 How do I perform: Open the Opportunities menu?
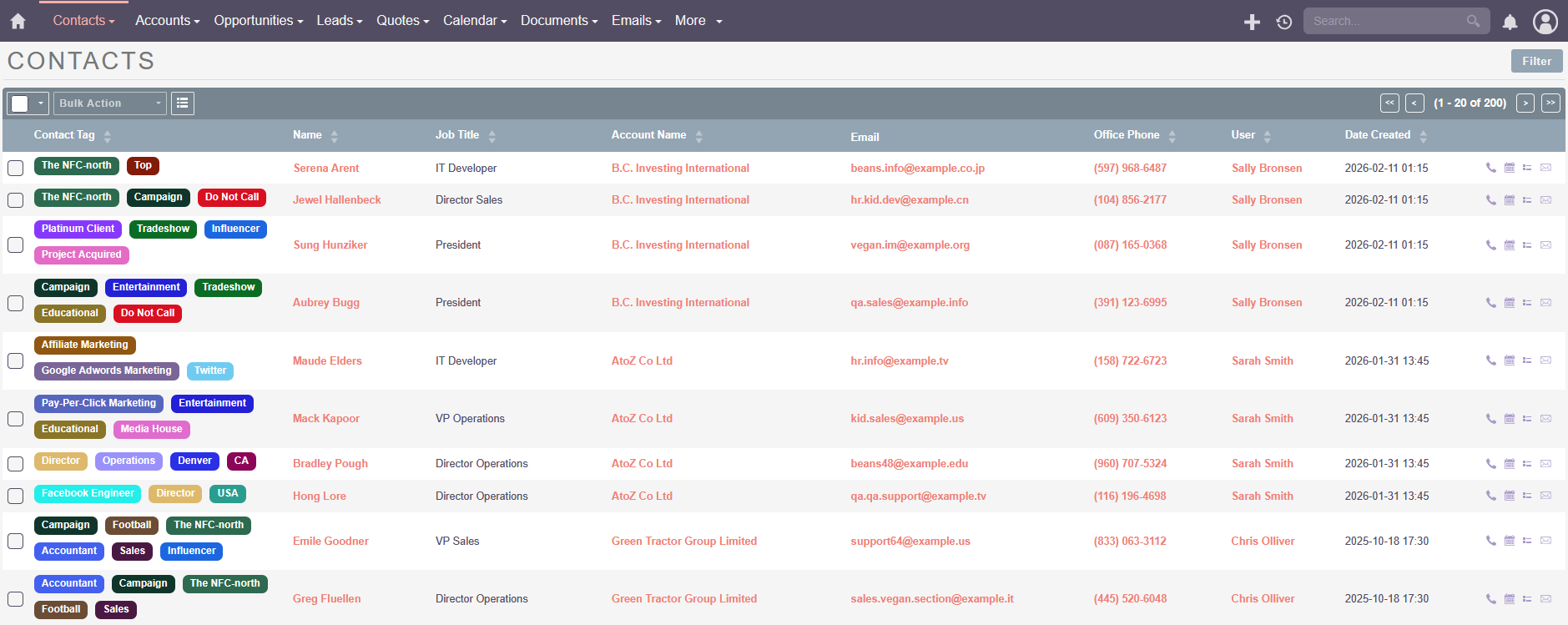coord(258,21)
